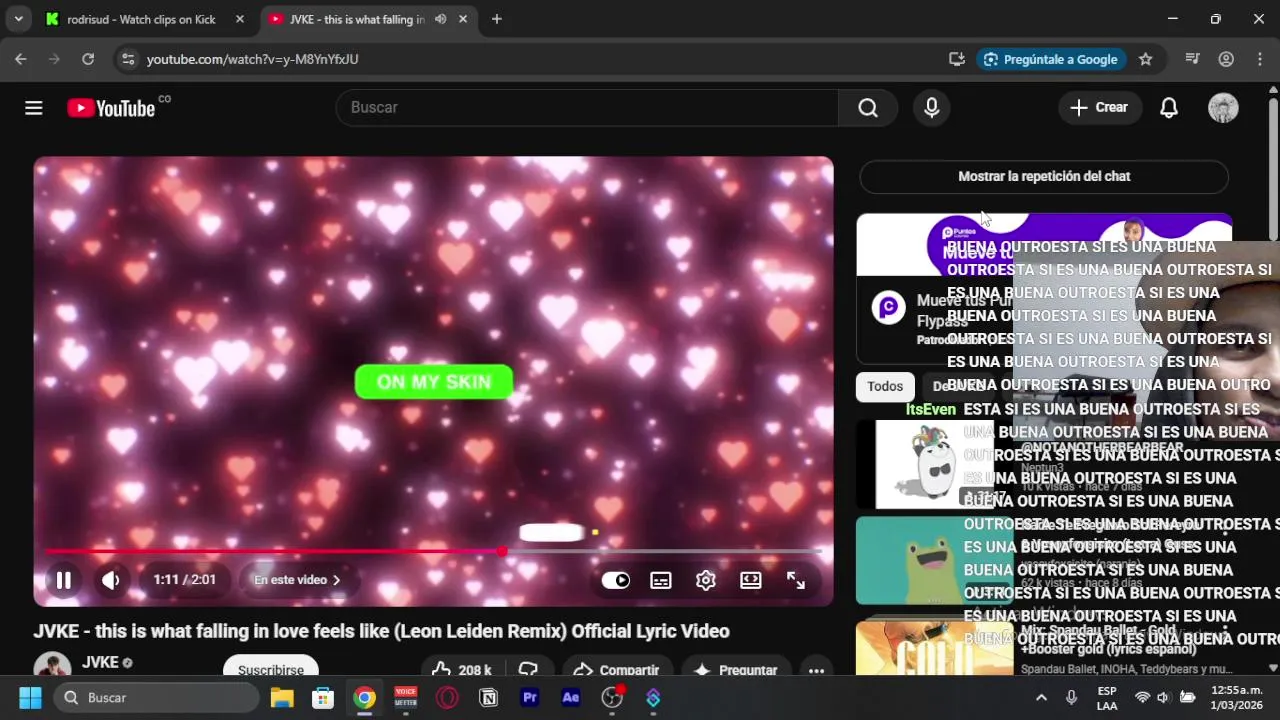Open the tab search dropdown arrow
The image size is (1280, 720).
click(18, 19)
